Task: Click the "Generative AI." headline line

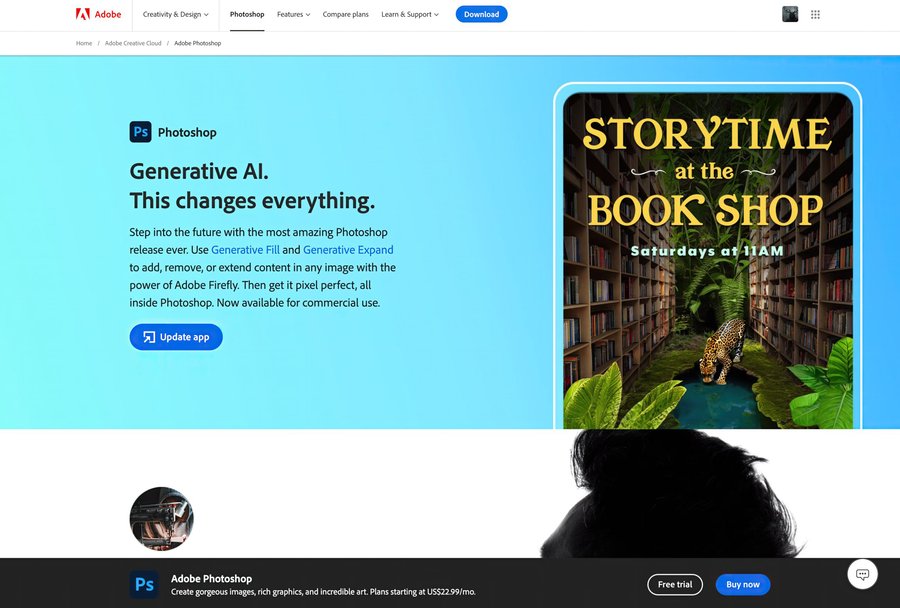Action: pos(199,171)
